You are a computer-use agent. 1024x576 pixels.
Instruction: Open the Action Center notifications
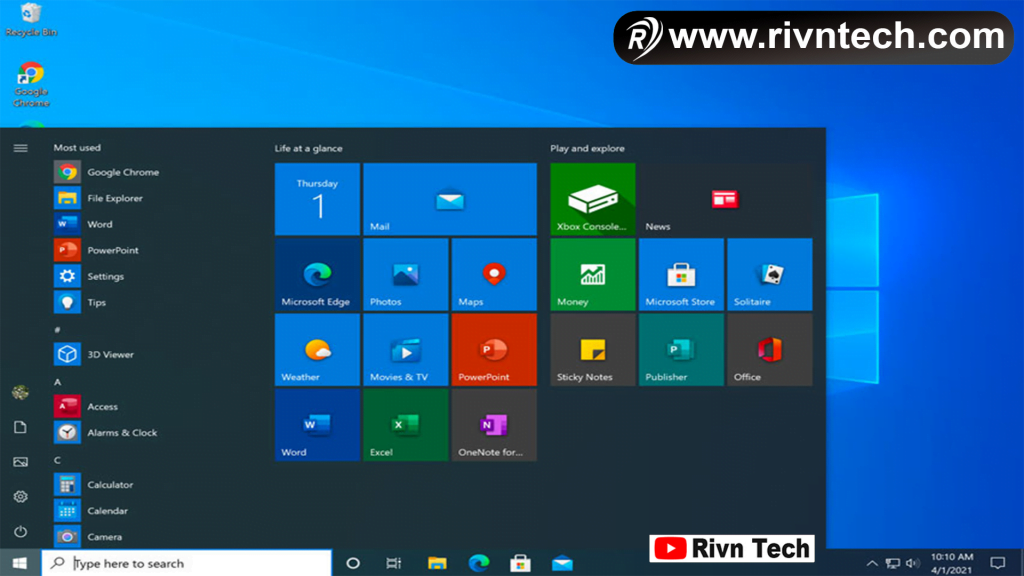click(998, 563)
